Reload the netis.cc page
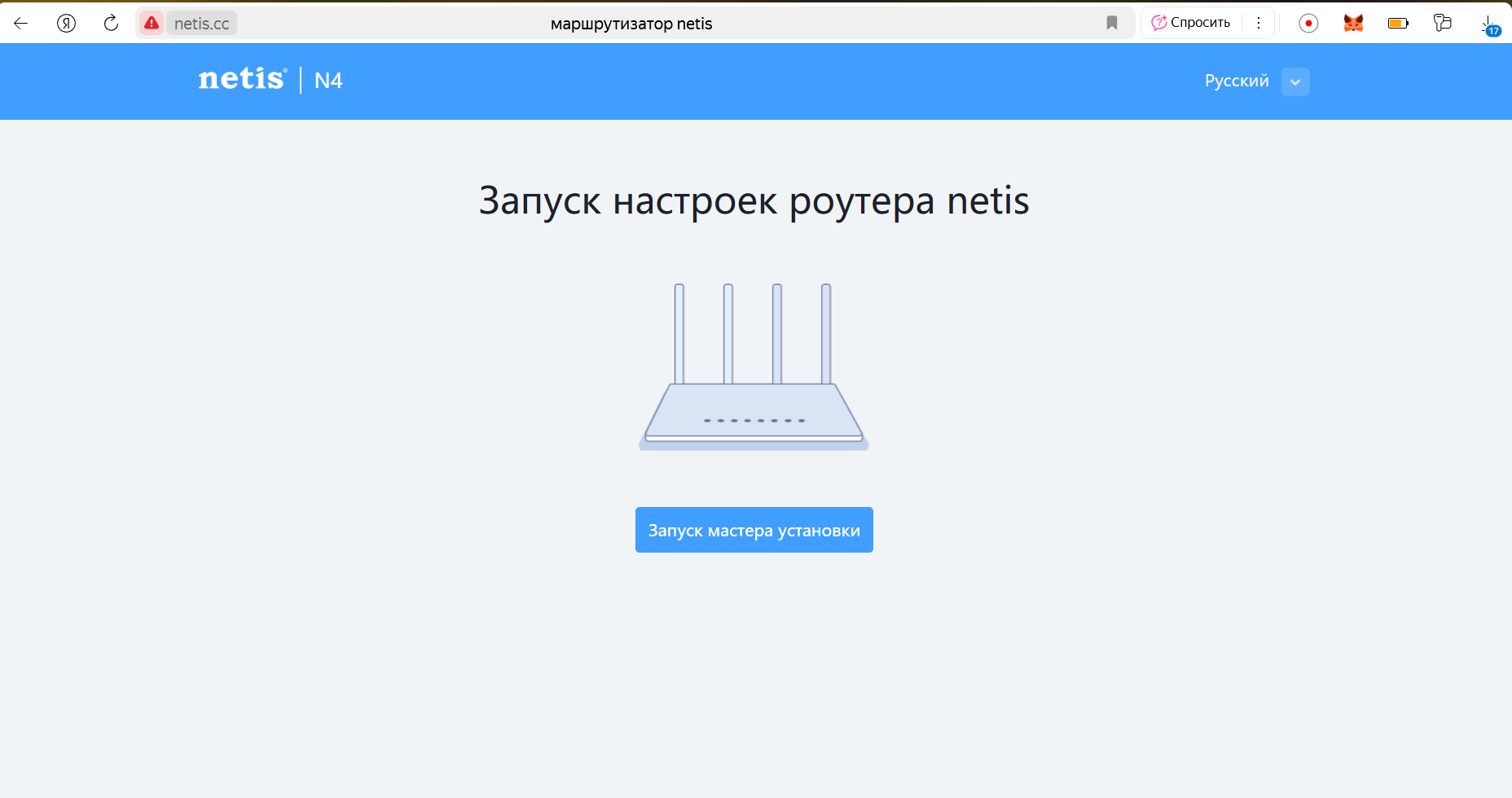Viewport: 1512px width, 798px height. click(112, 23)
